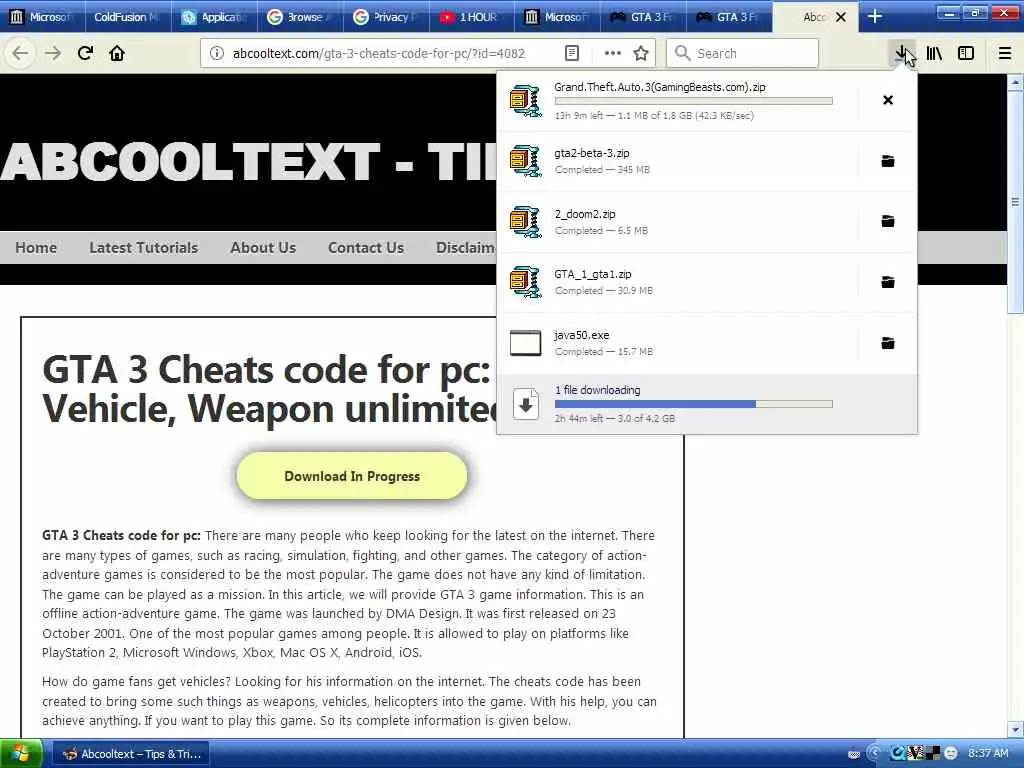This screenshot has height=768, width=1024.
Task: Go to the browser Home page
Action: (117, 53)
